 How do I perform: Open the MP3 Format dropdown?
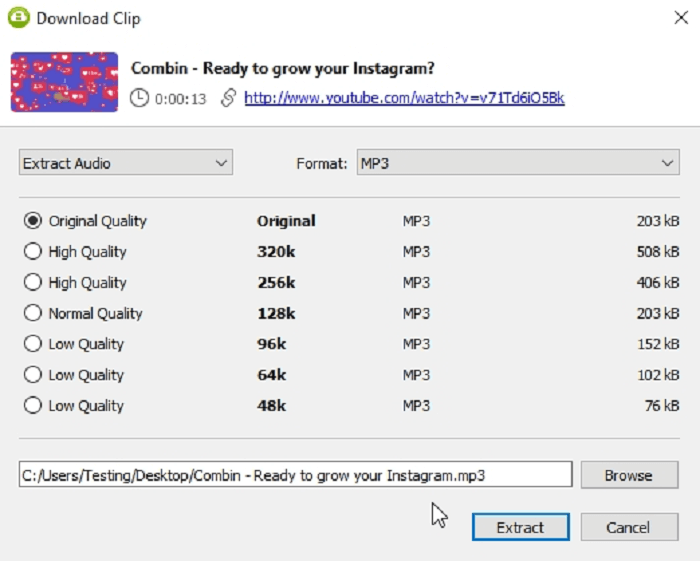517,163
